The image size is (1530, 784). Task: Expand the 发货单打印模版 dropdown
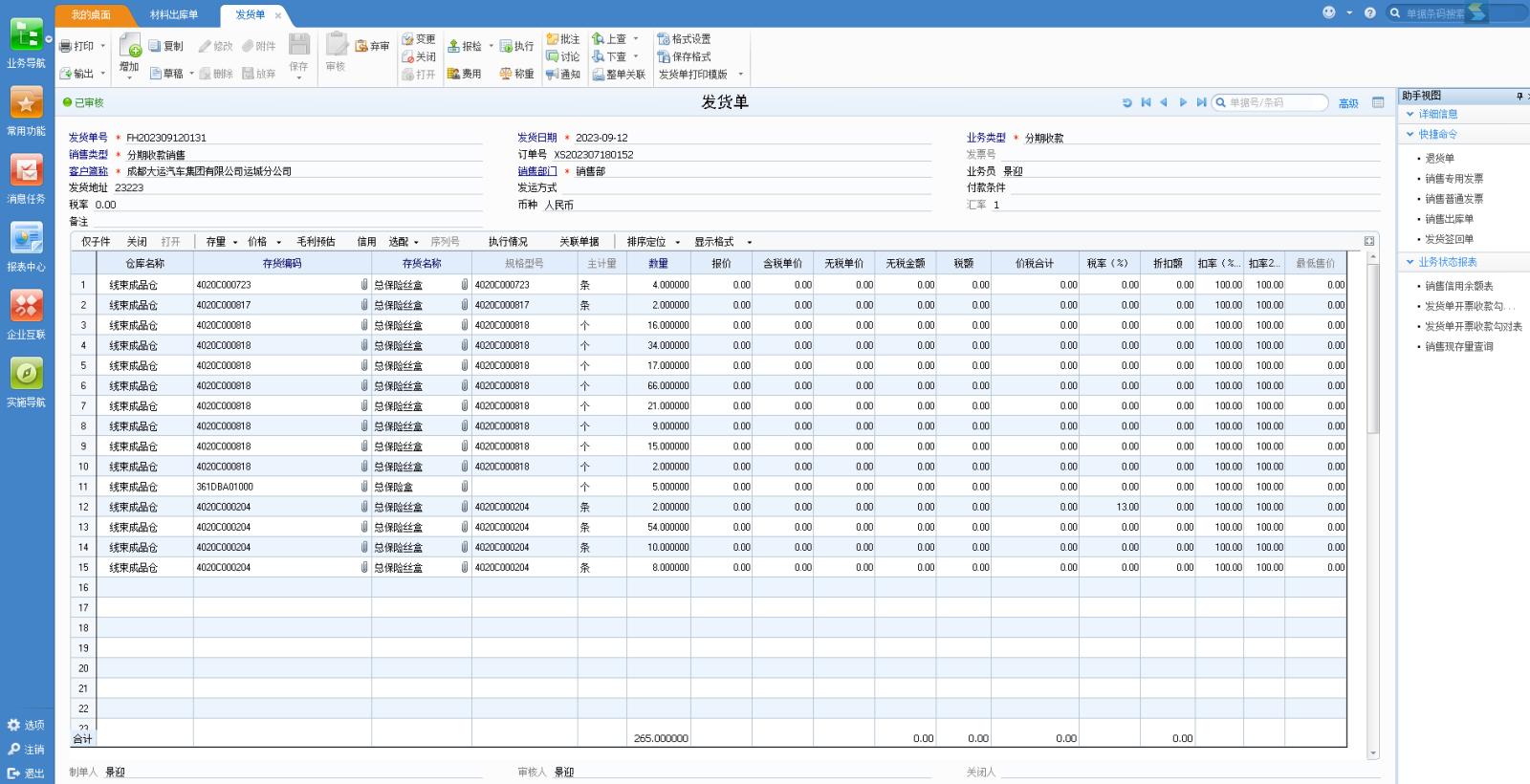740,75
